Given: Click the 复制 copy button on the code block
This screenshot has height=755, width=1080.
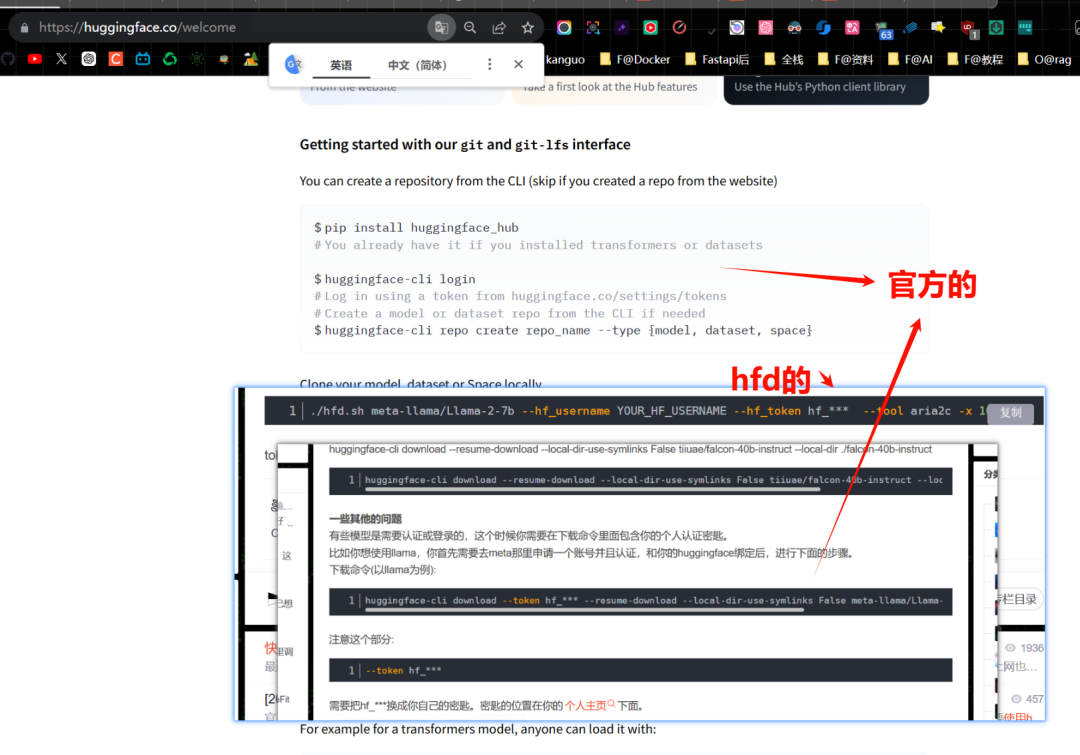Looking at the screenshot, I should 1010,412.
